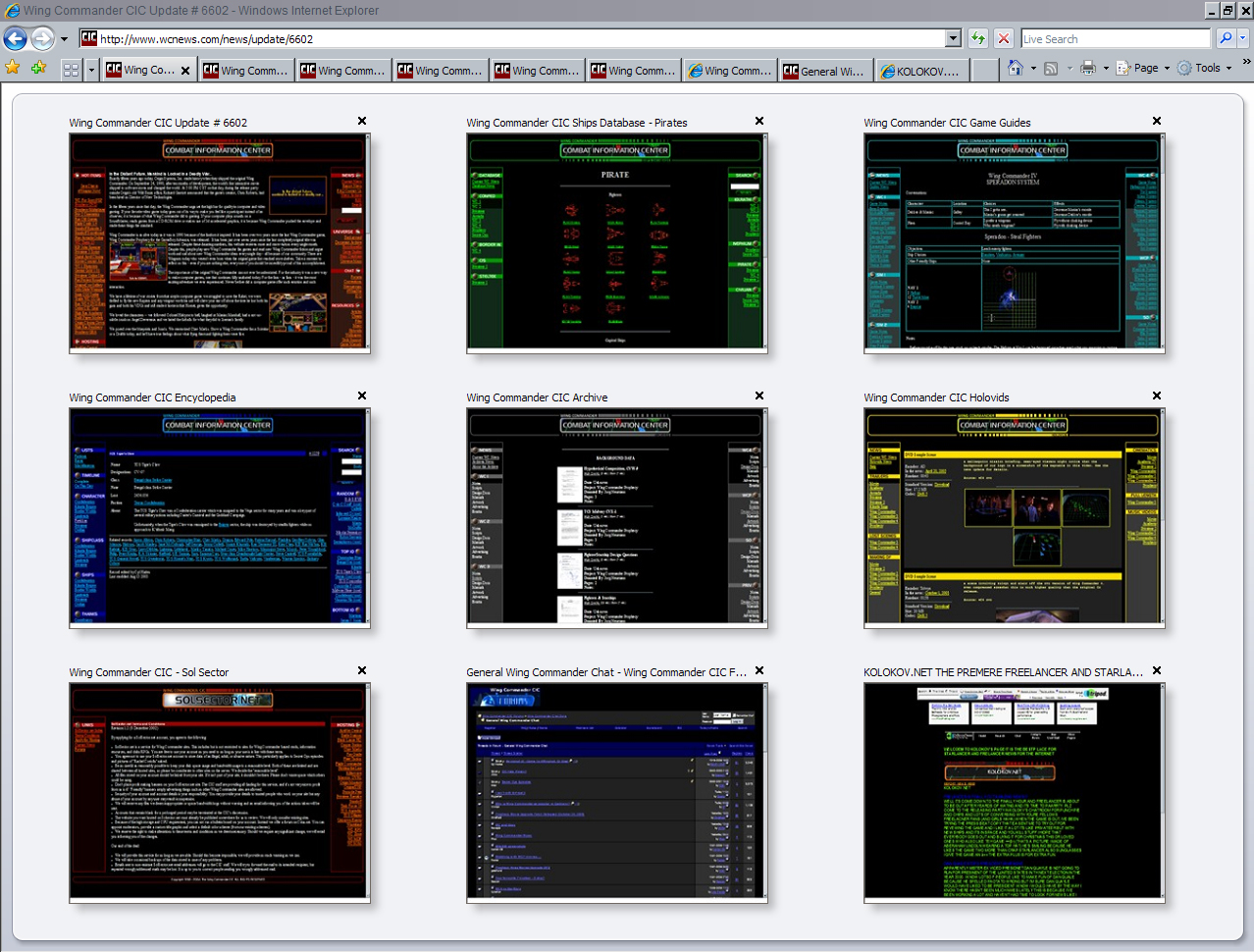The width and height of the screenshot is (1254, 952).
Task: Click inside the Live Search input field
Action: [1114, 38]
